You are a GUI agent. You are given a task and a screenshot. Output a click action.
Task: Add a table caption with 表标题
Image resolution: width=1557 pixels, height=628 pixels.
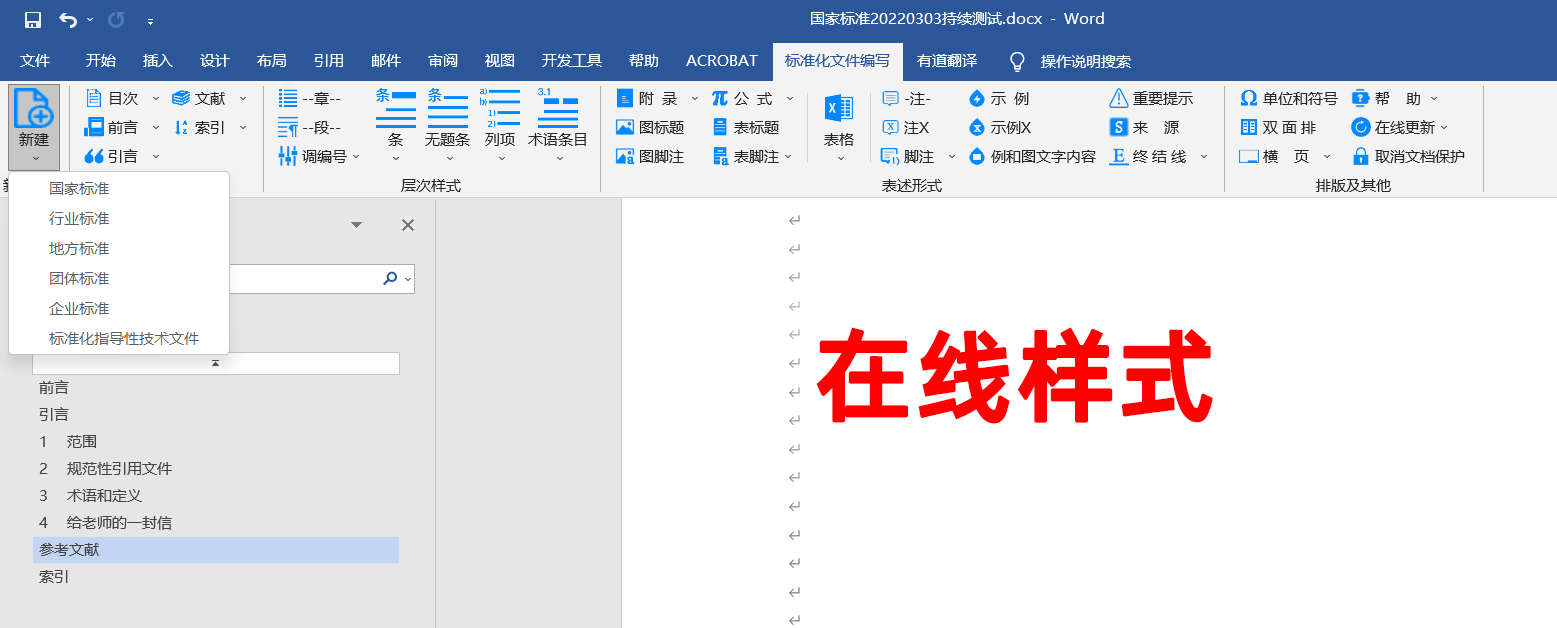(x=754, y=127)
